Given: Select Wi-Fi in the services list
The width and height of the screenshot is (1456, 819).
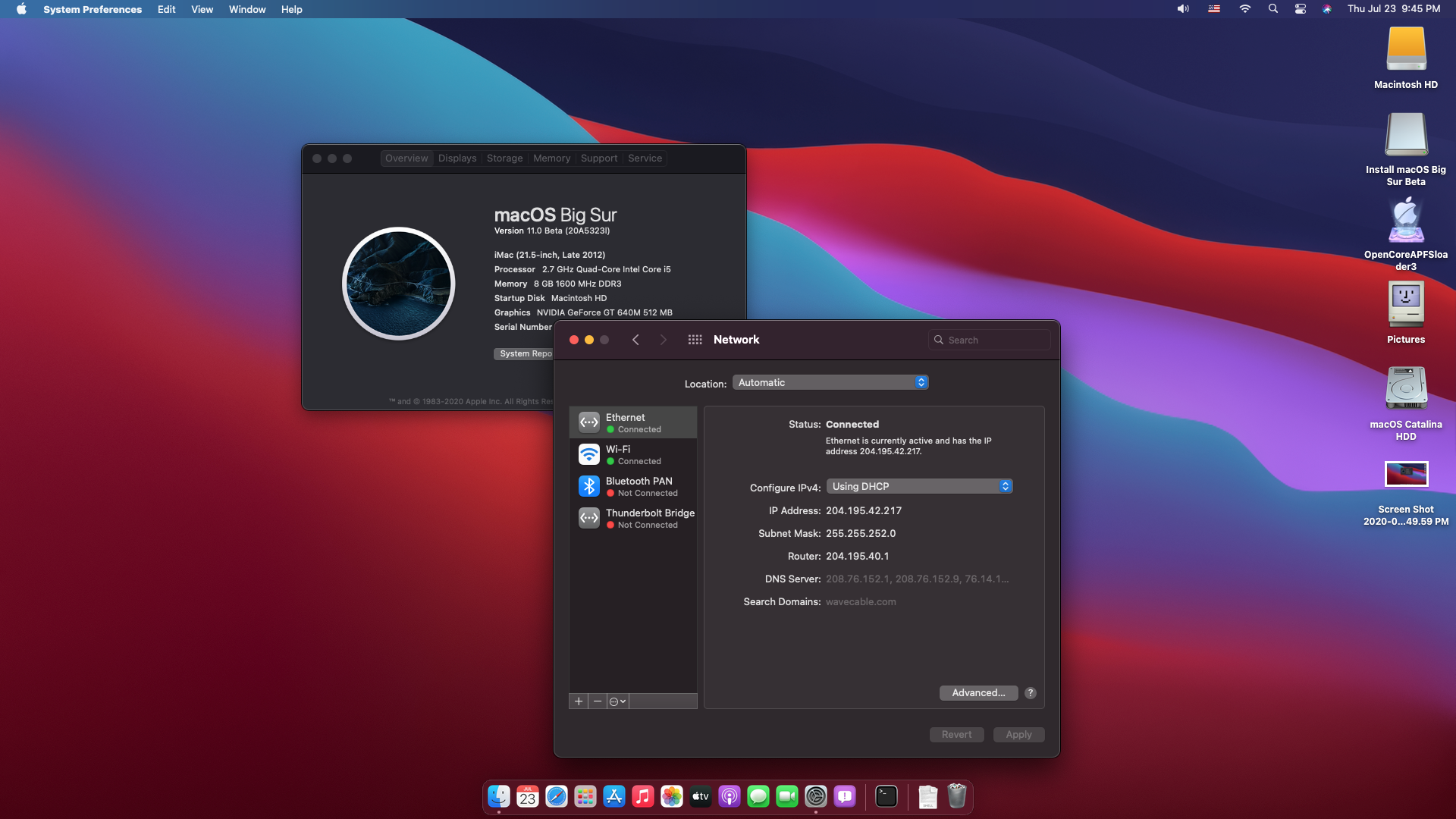Looking at the screenshot, I should tap(632, 455).
